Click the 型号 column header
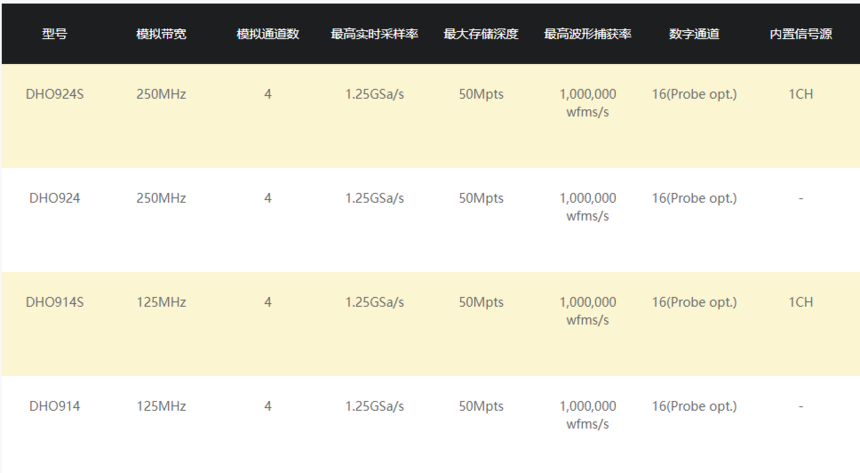This screenshot has width=860, height=473. pos(54,34)
